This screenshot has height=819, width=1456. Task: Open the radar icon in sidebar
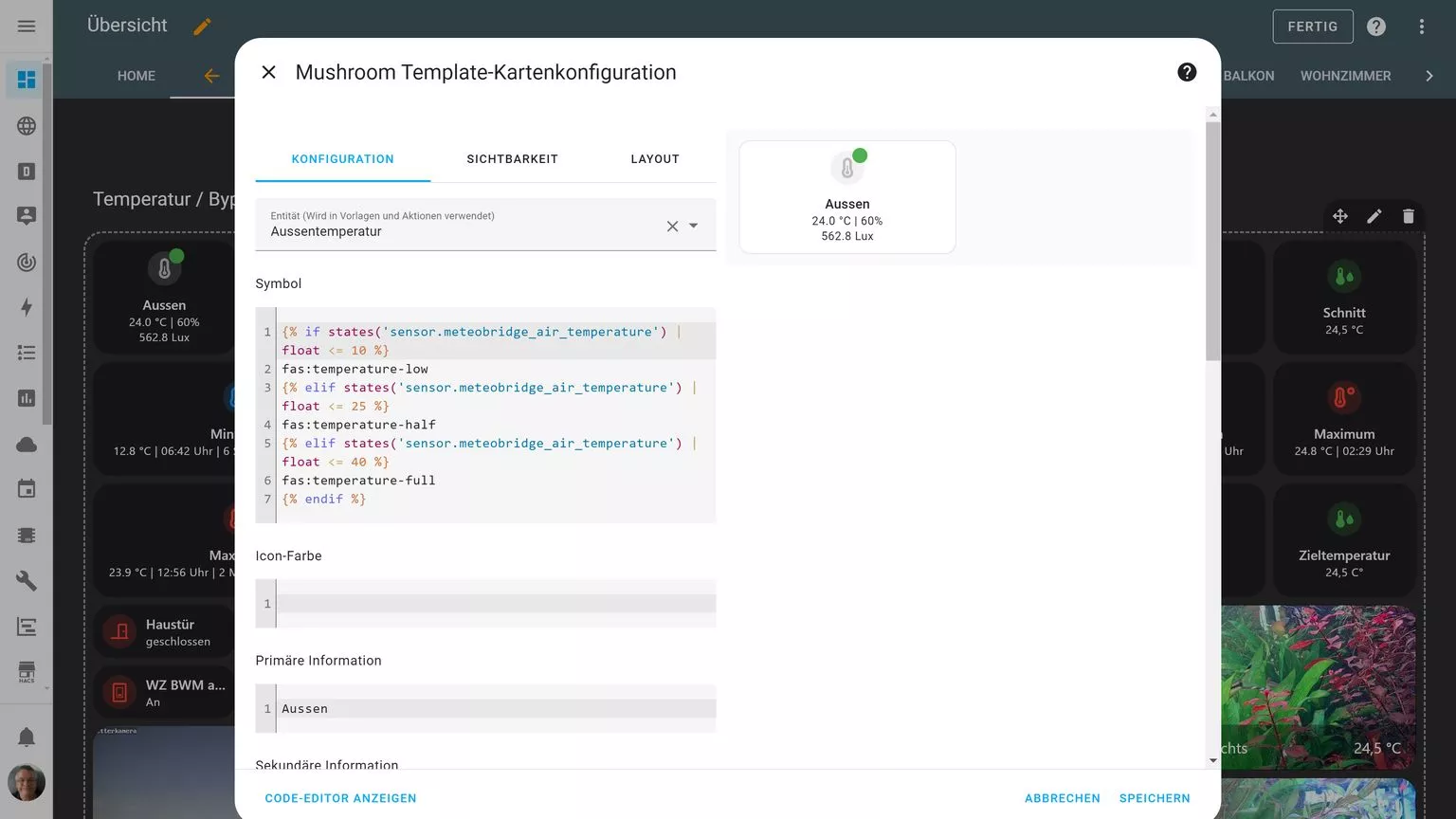coord(27,262)
